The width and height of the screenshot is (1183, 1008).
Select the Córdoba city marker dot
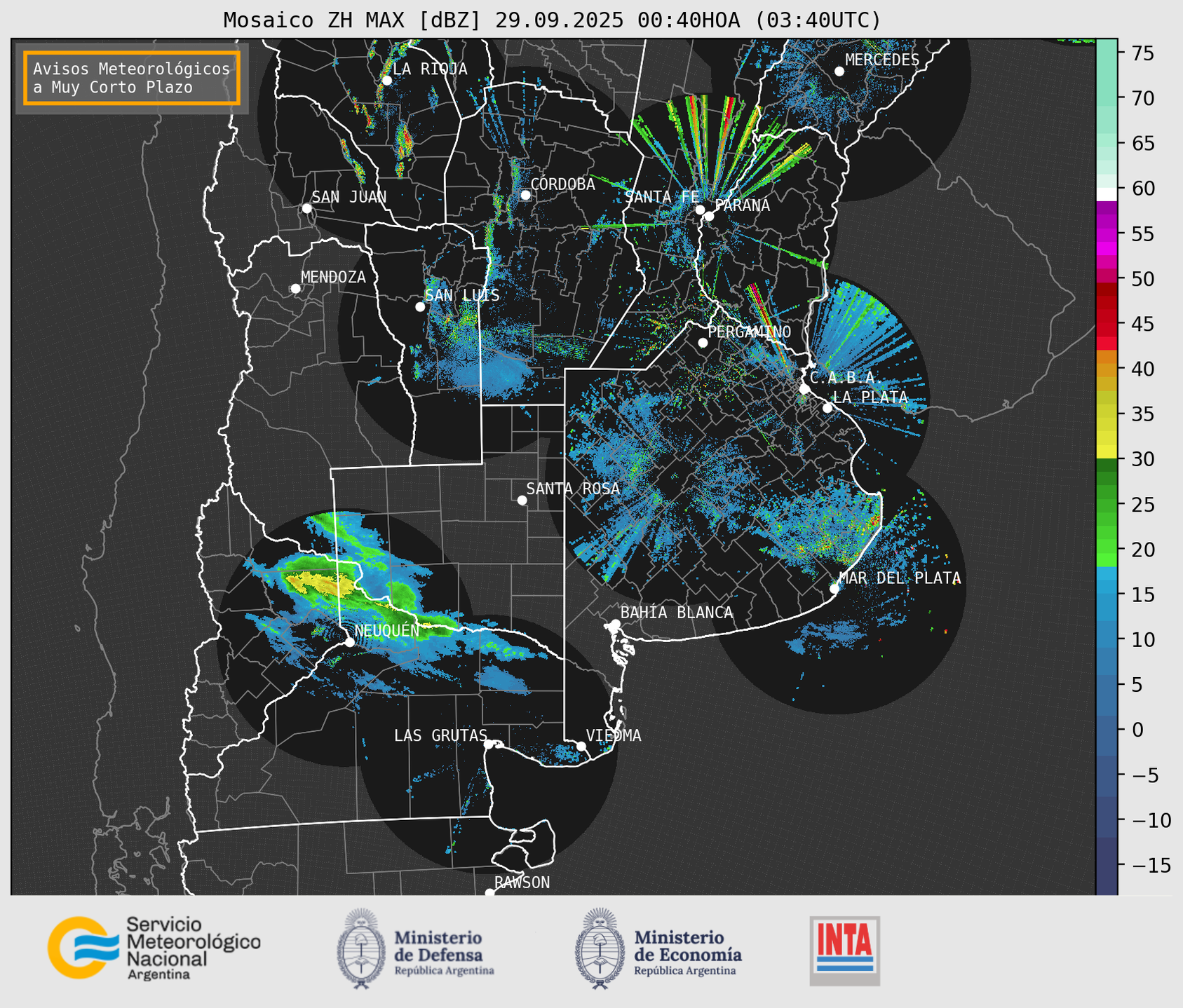(x=525, y=195)
